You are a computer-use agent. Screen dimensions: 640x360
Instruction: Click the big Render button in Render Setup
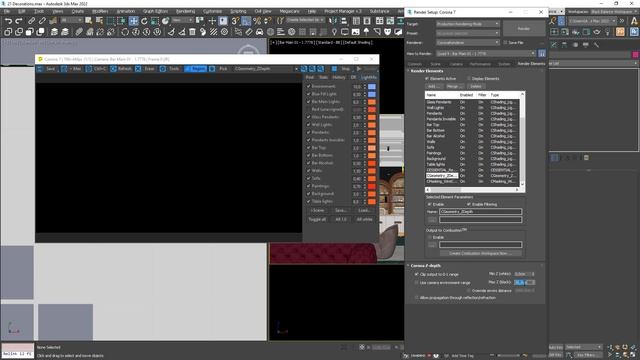coord(524,29)
